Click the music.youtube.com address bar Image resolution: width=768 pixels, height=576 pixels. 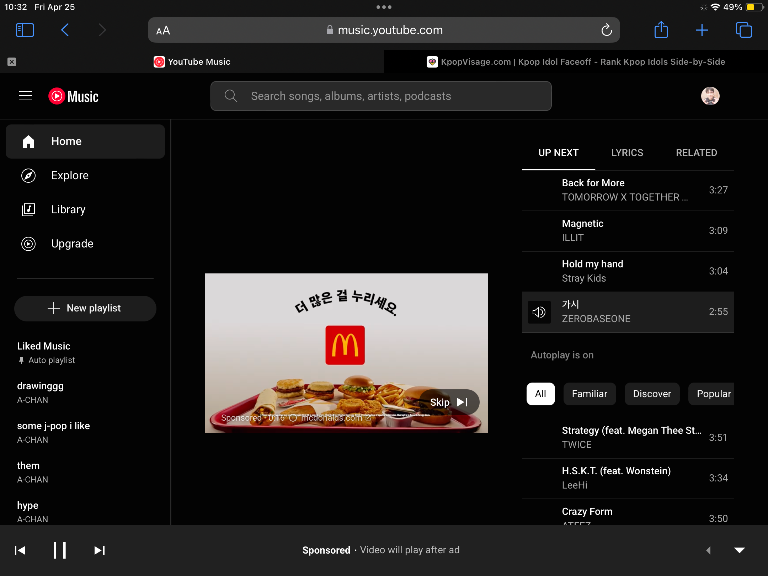point(384,30)
